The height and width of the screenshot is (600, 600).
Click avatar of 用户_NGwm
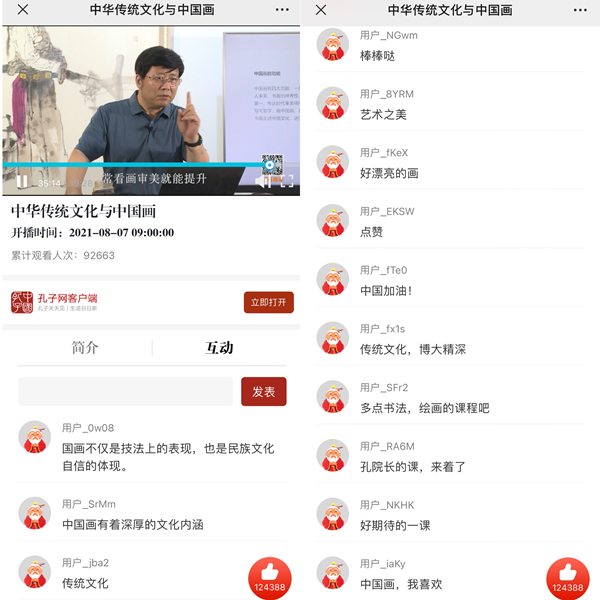click(332, 45)
